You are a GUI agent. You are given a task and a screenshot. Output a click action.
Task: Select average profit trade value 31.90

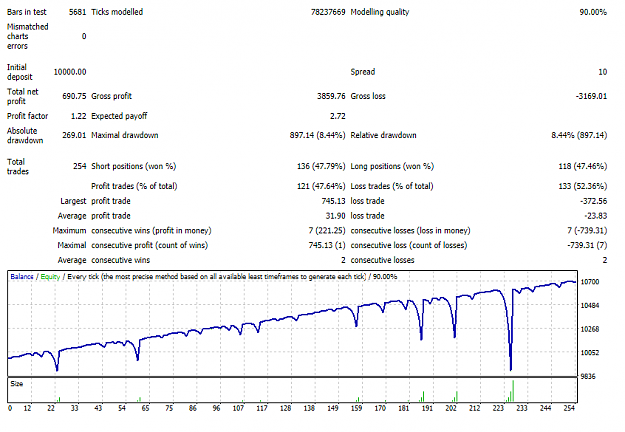335,216
